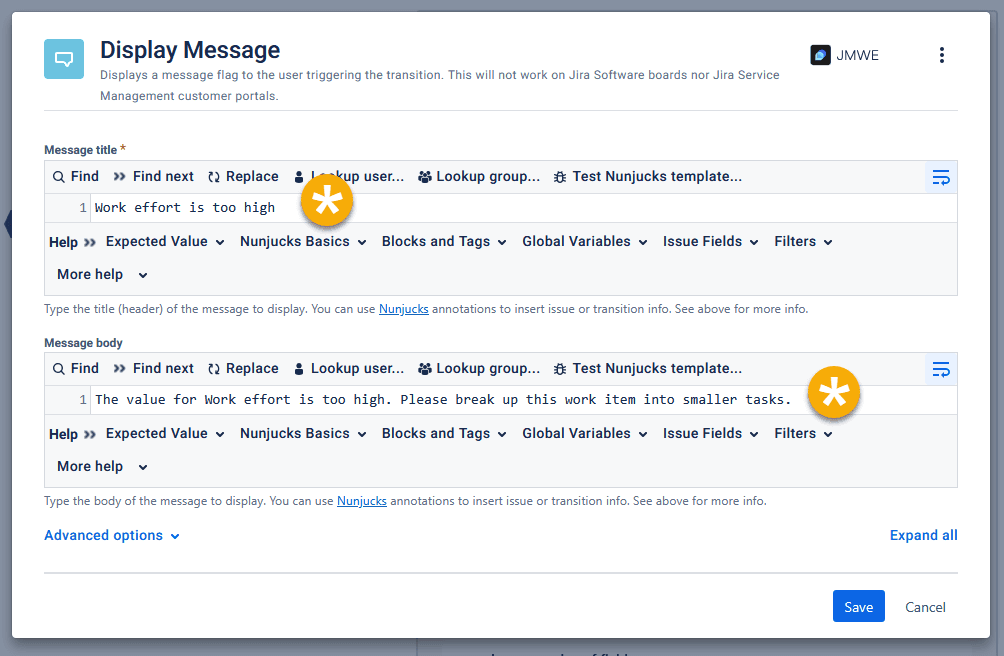Click Find in Message title toolbar

pyautogui.click(x=76, y=177)
